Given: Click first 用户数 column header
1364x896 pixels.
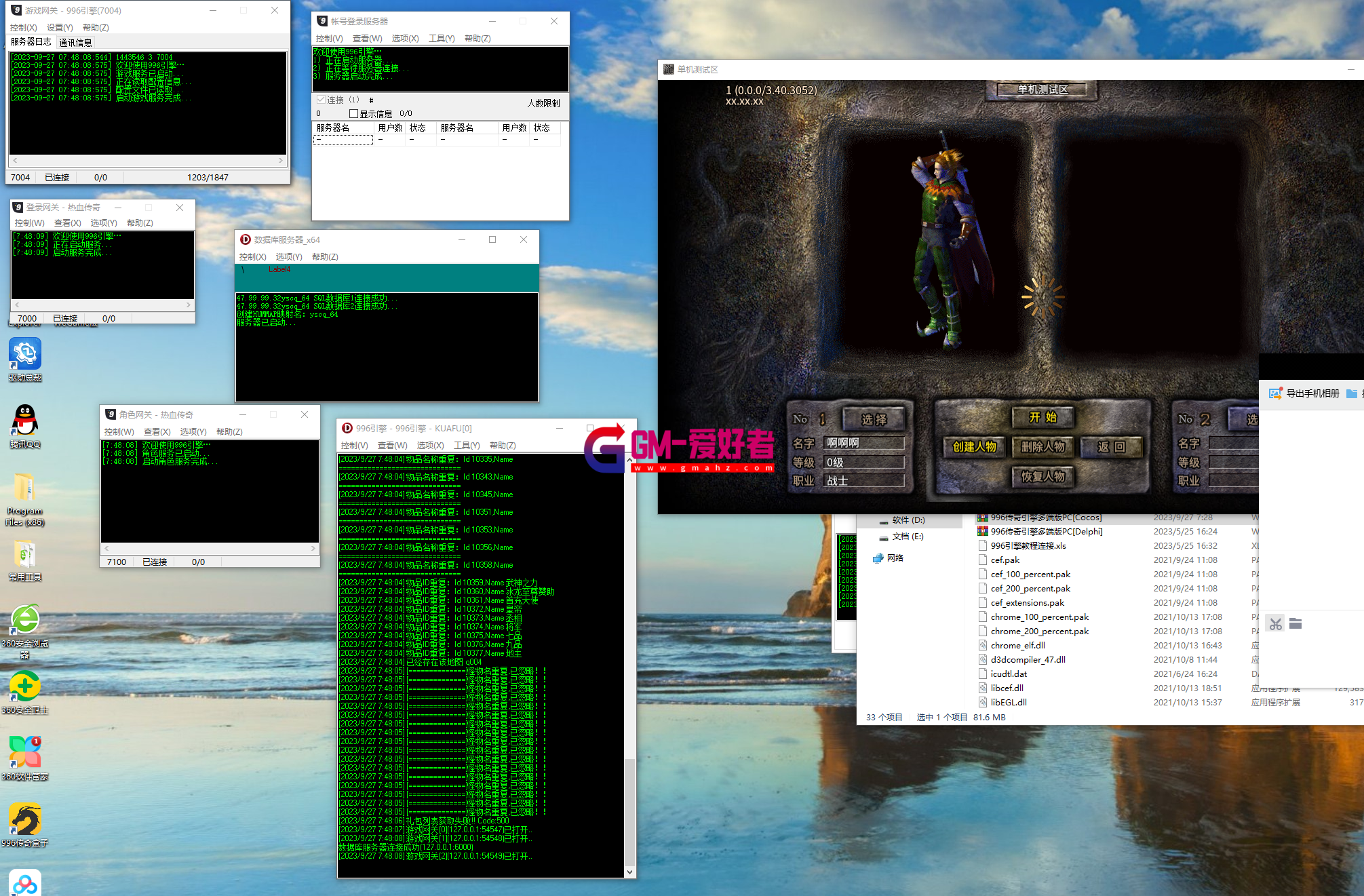Looking at the screenshot, I should pyautogui.click(x=389, y=128).
